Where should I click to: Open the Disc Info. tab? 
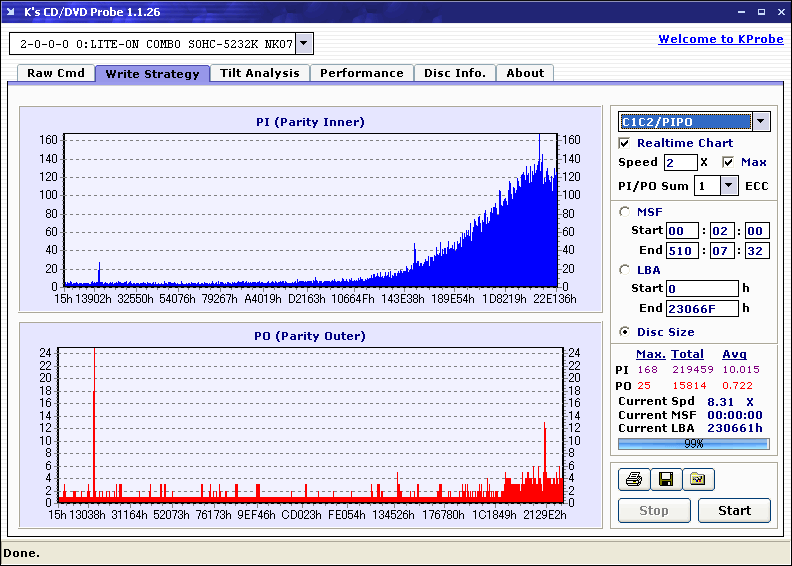[x=455, y=73]
